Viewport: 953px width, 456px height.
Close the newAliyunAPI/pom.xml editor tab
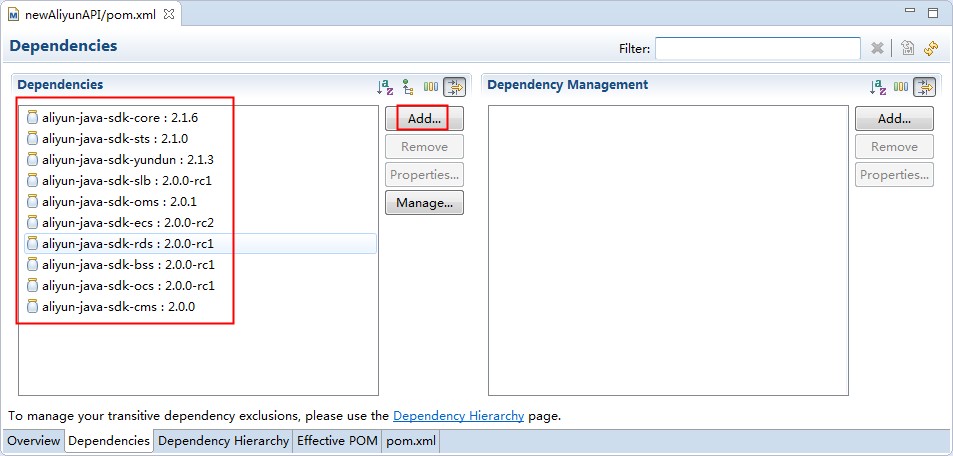(x=168, y=15)
